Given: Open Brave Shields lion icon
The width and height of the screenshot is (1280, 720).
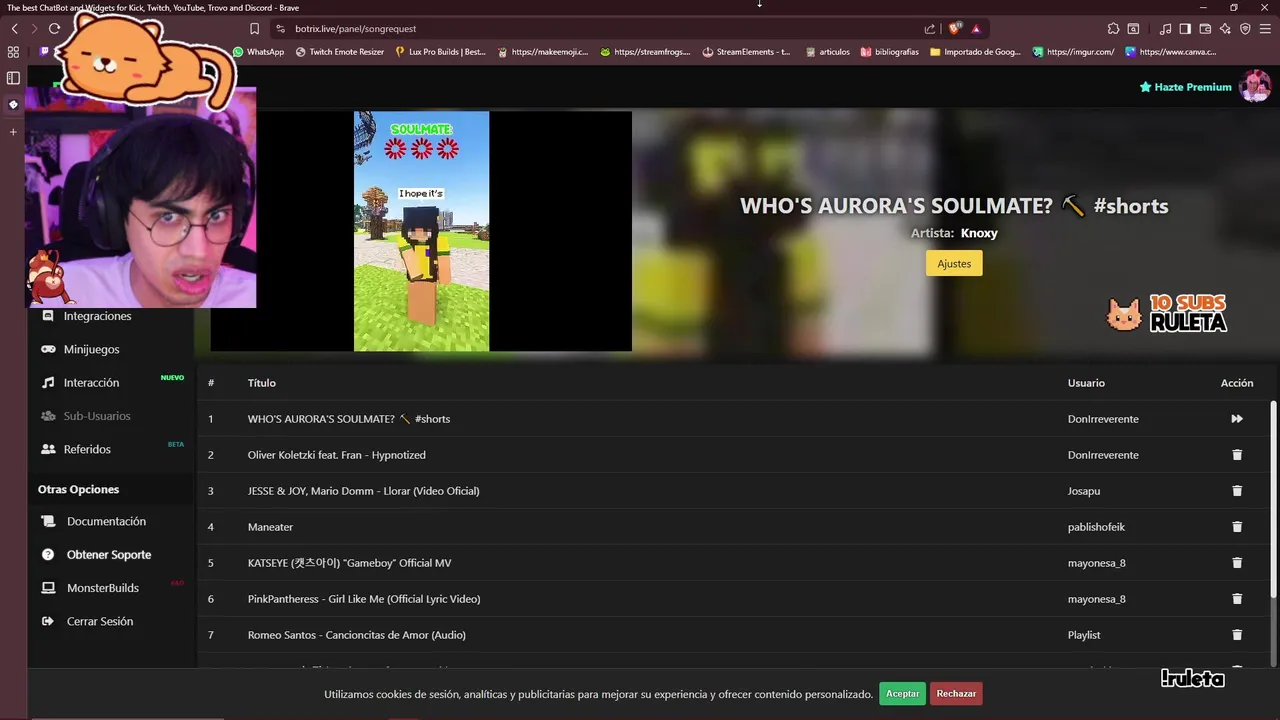Looking at the screenshot, I should tap(954, 29).
